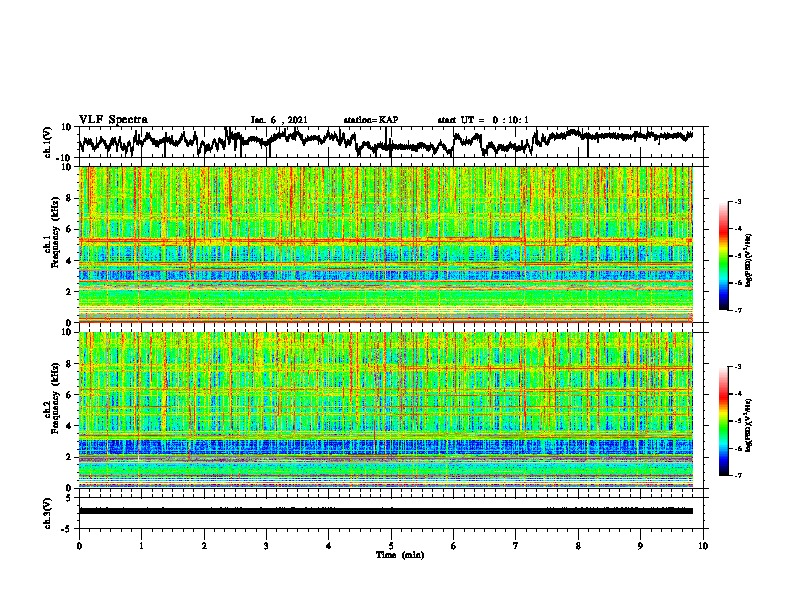Click inside the ch.2 spectrogram panel
Viewport: 792px width, 612px height.
coord(386,410)
